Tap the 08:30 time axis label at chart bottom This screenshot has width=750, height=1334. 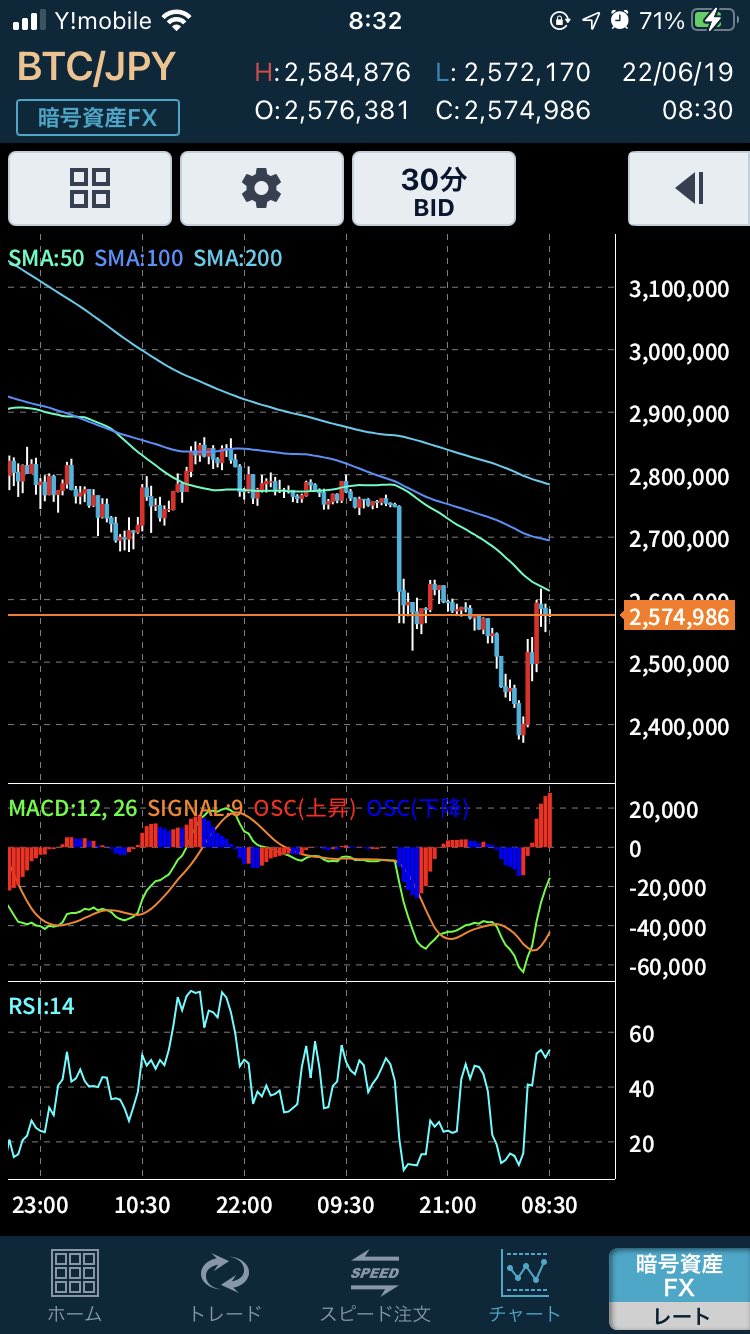[551, 1206]
